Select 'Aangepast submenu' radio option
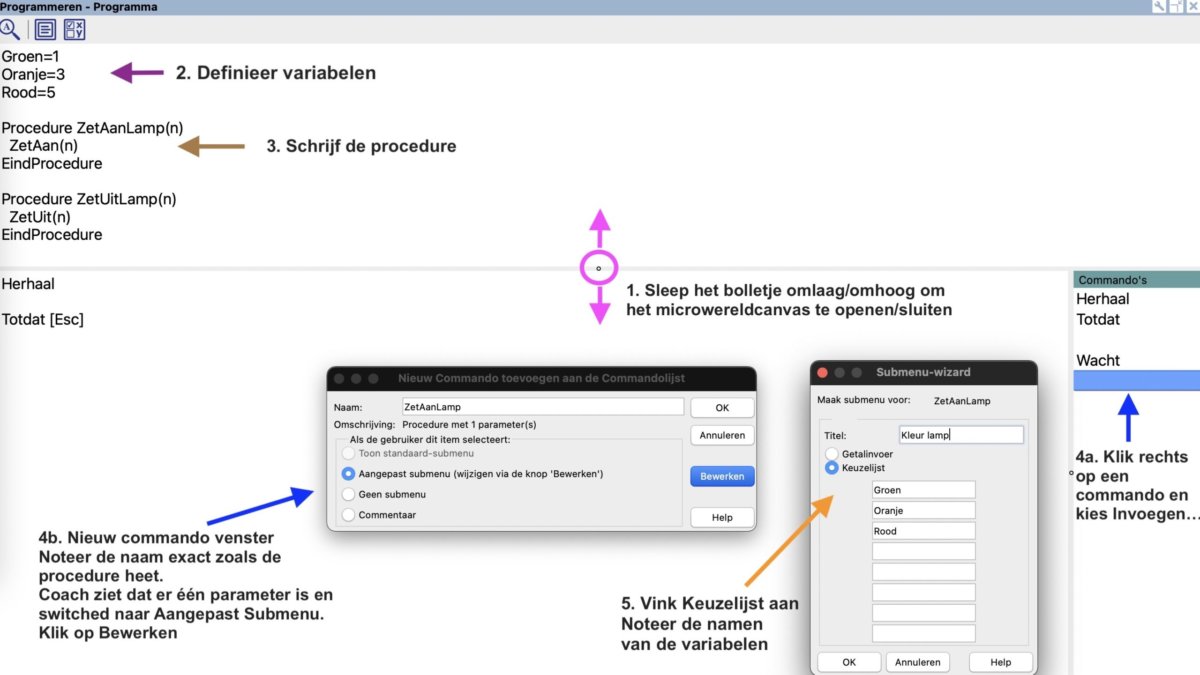Image resolution: width=1200 pixels, height=675 pixels. [x=348, y=474]
